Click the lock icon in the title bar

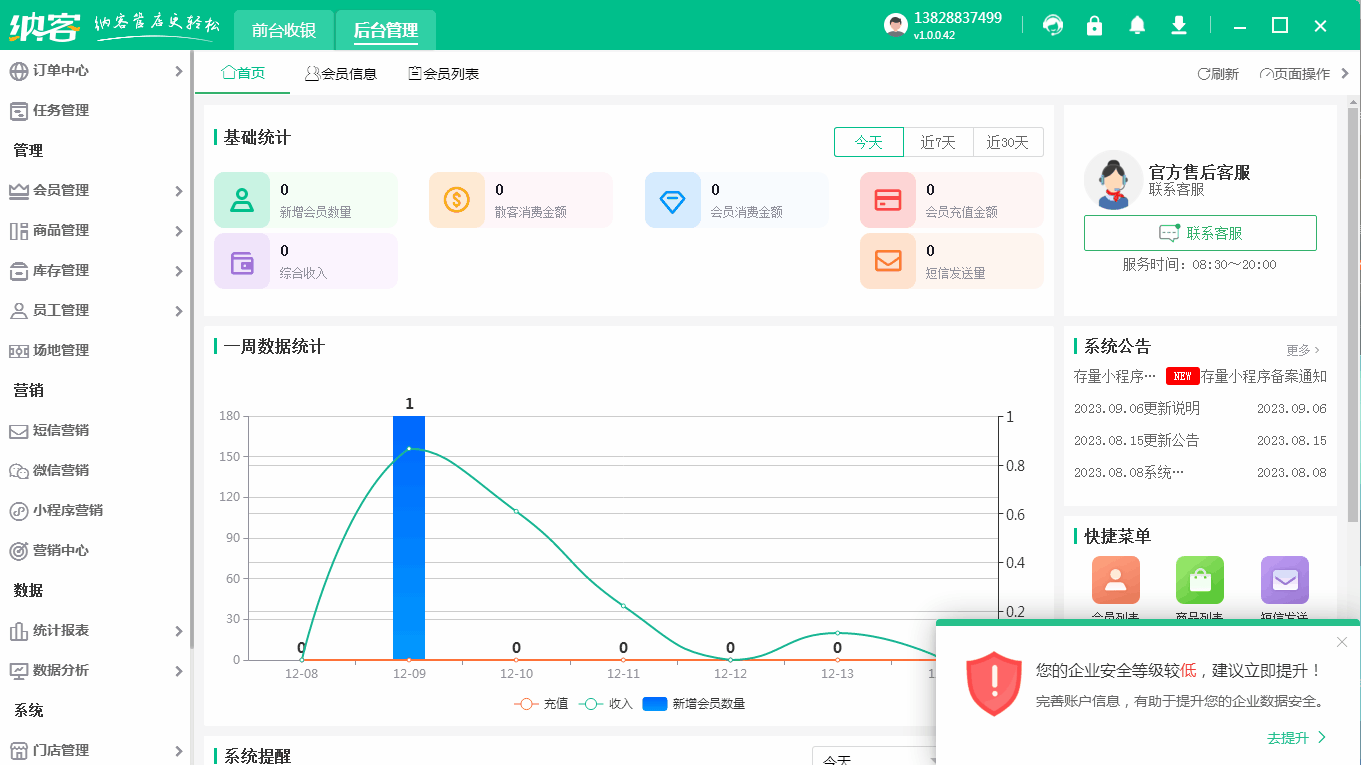1095,24
